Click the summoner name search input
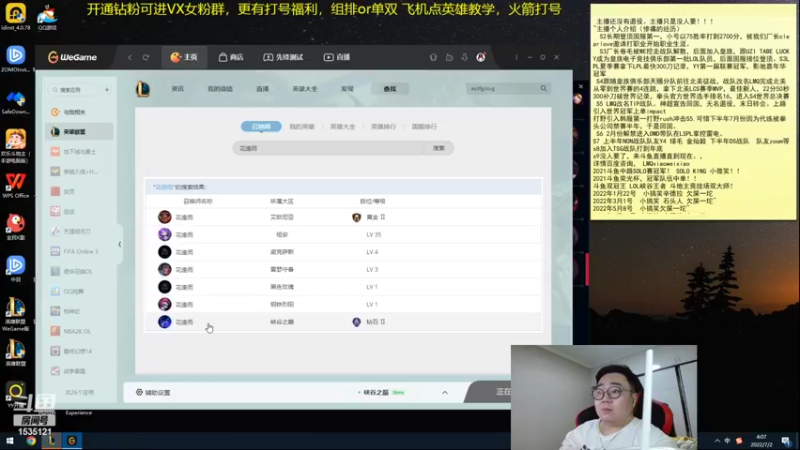800x450 pixels. tap(329, 148)
